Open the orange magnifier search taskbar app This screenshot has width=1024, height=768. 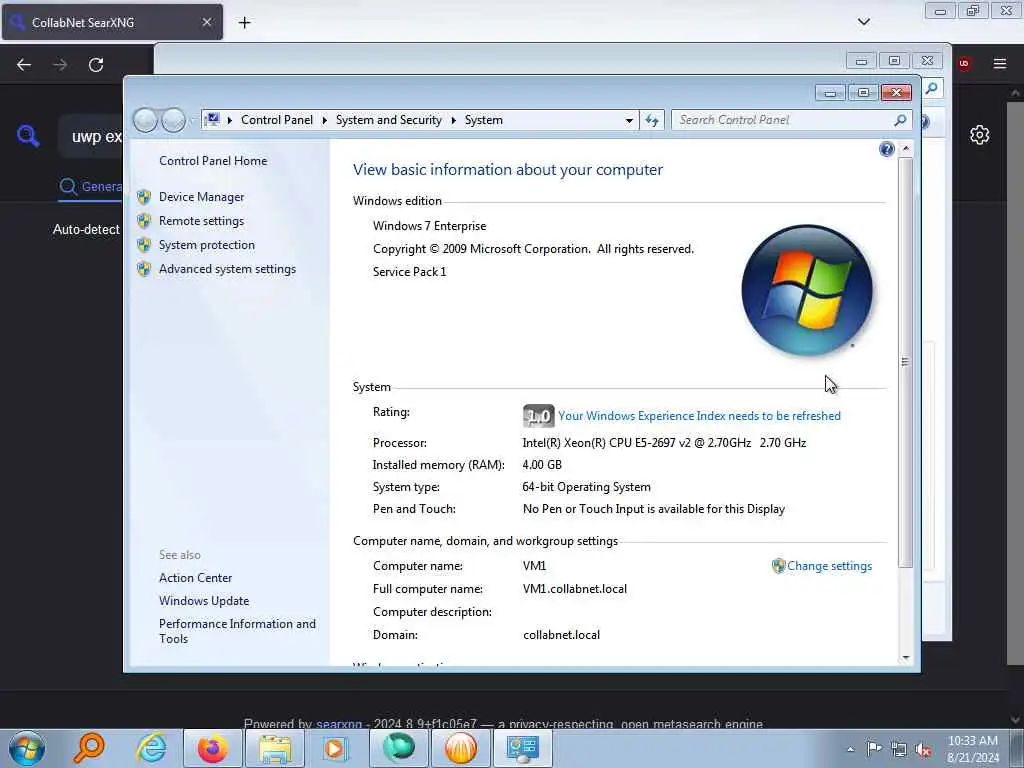89,748
